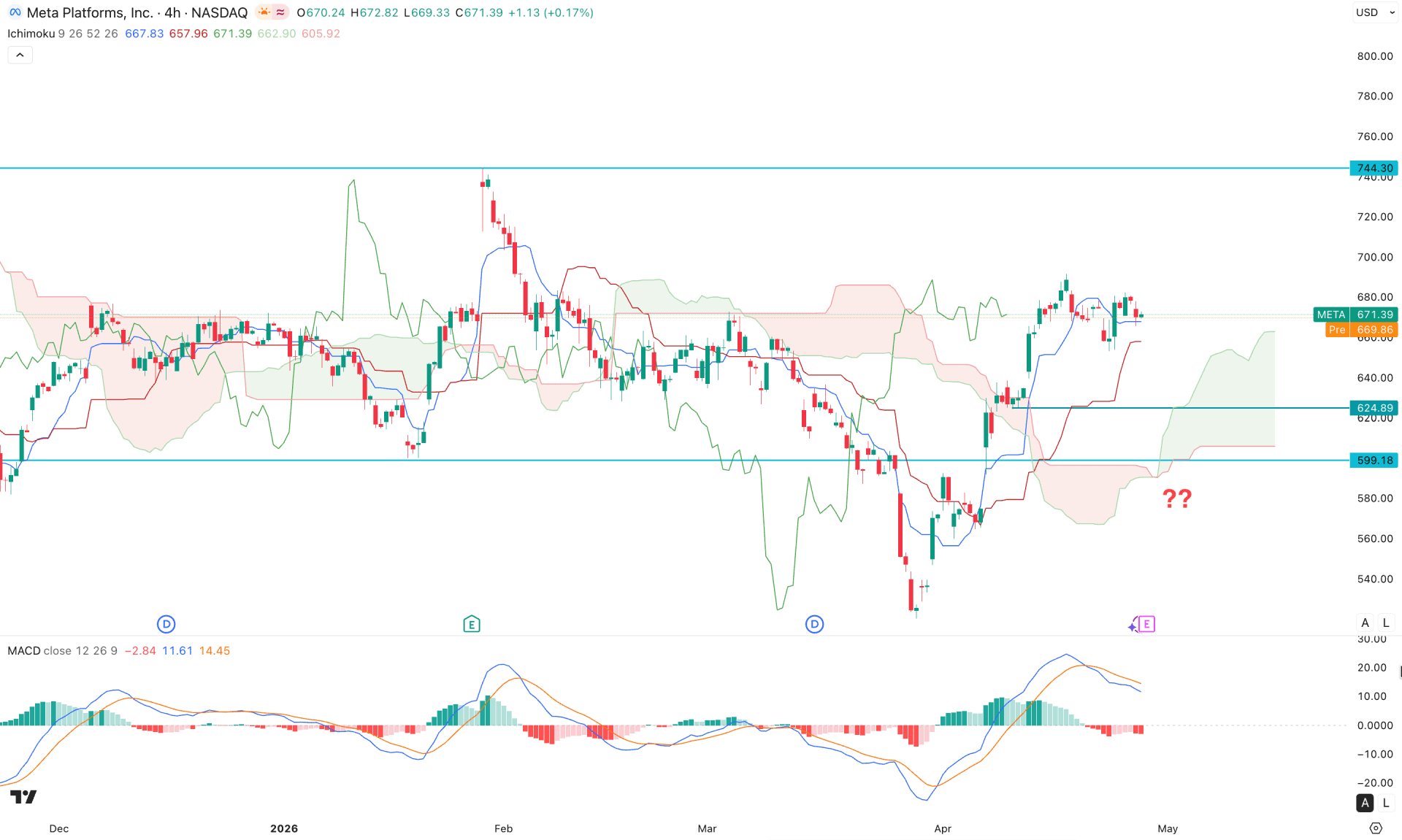1402x840 pixels.
Task: Open the first dividend D marker near December
Action: pos(166,624)
